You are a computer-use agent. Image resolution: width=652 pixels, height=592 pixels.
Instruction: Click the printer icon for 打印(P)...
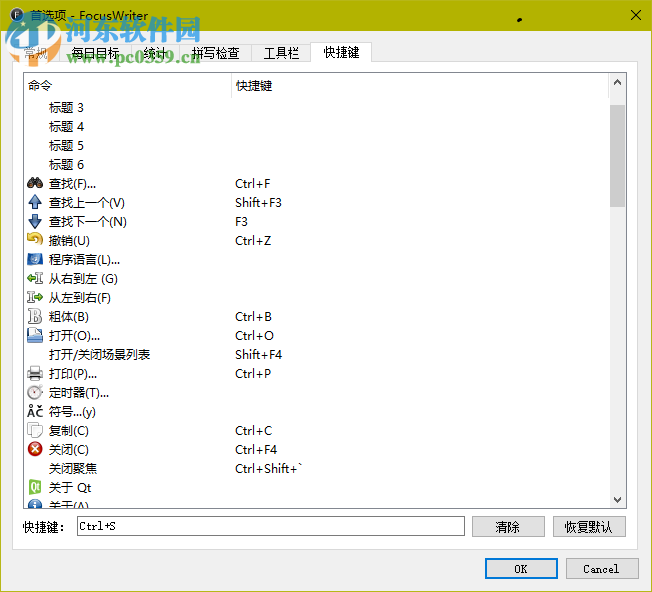(x=35, y=373)
